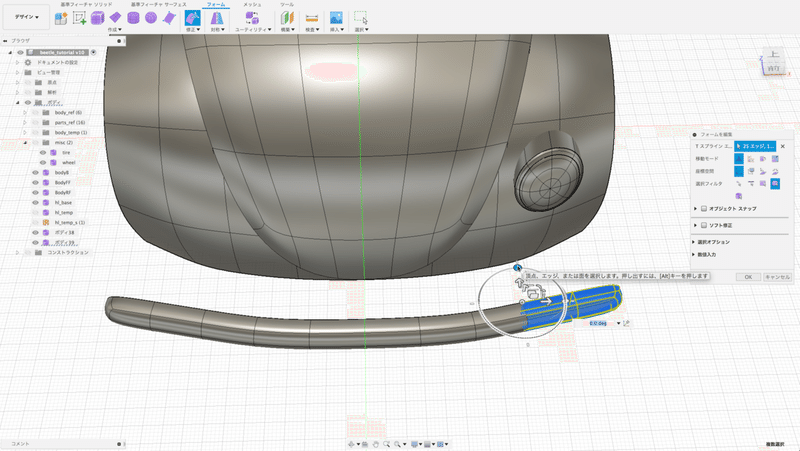800x451 pixels.
Task: Click the Inspect measure icon
Action: [x=312, y=18]
